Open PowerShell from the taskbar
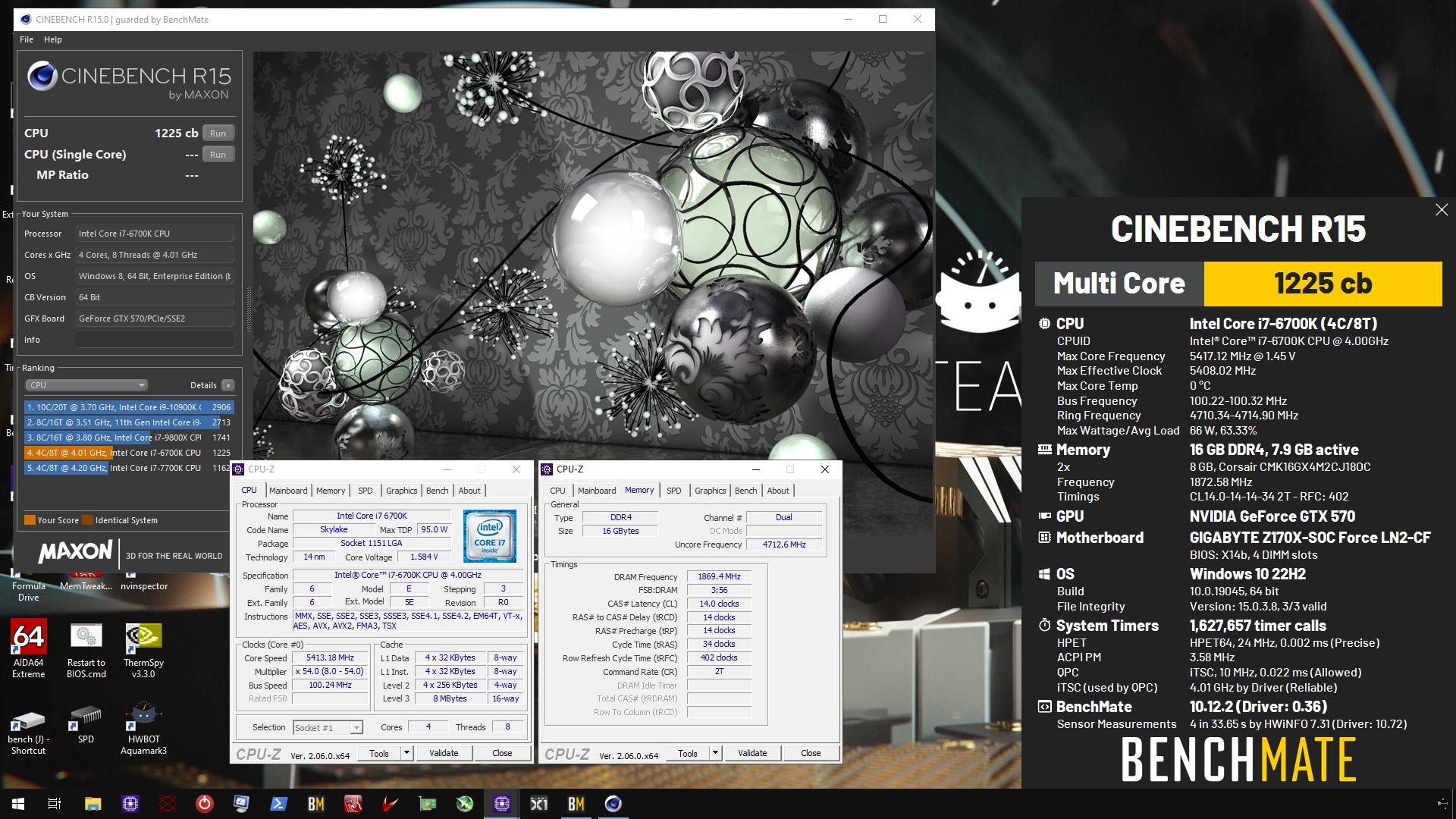 coord(278,804)
